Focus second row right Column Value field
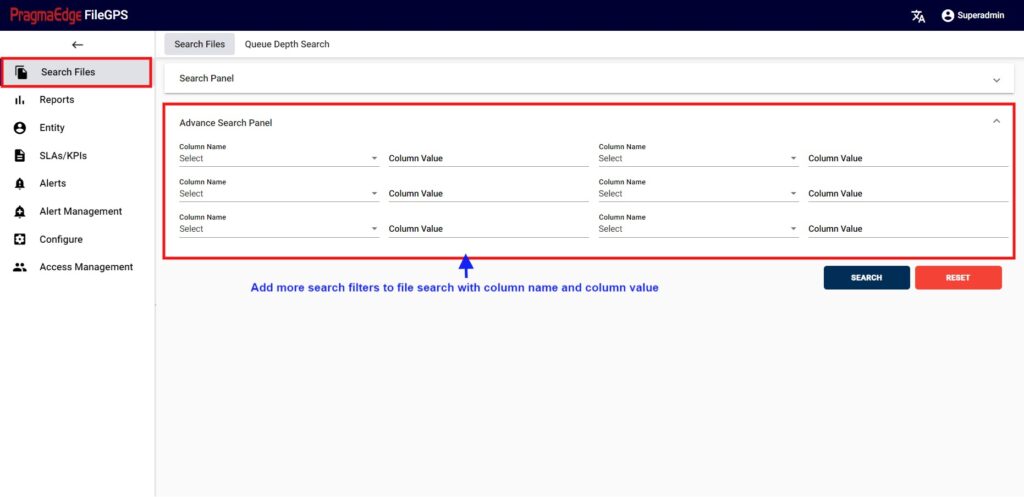The height and width of the screenshot is (497, 1024). (x=908, y=193)
